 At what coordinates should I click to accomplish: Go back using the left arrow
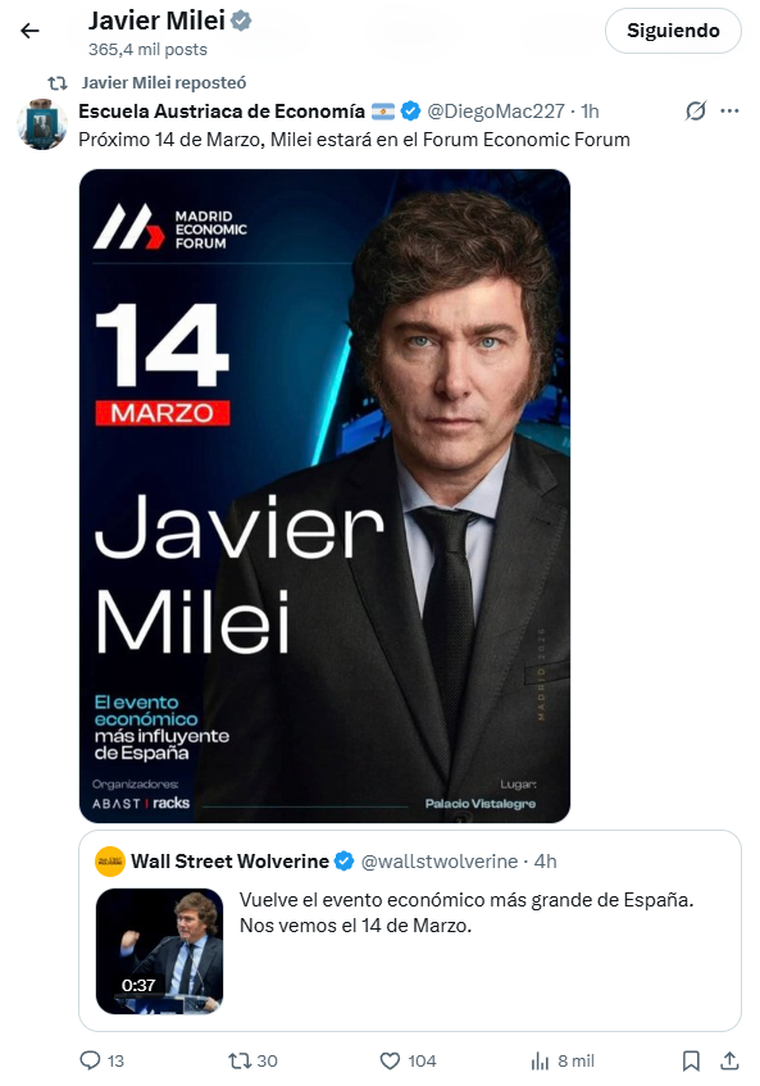(30, 30)
